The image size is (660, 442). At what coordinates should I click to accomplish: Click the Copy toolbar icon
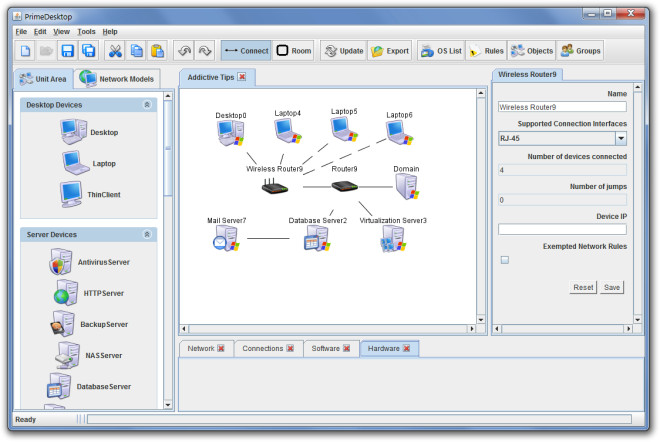(x=136, y=51)
